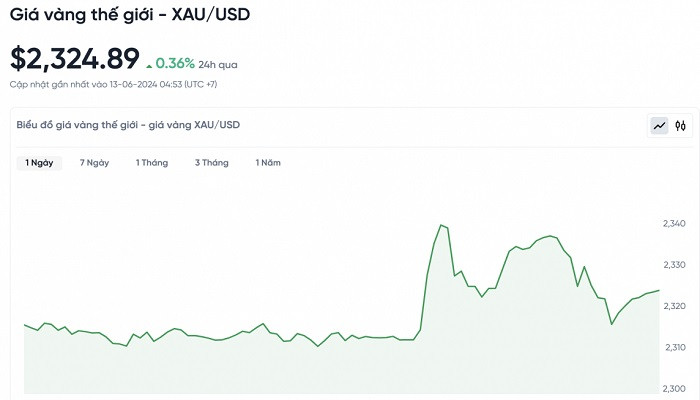Viewport: 700px width, 400px height.
Task: Select the 7 Ngày time range
Action: pos(94,162)
